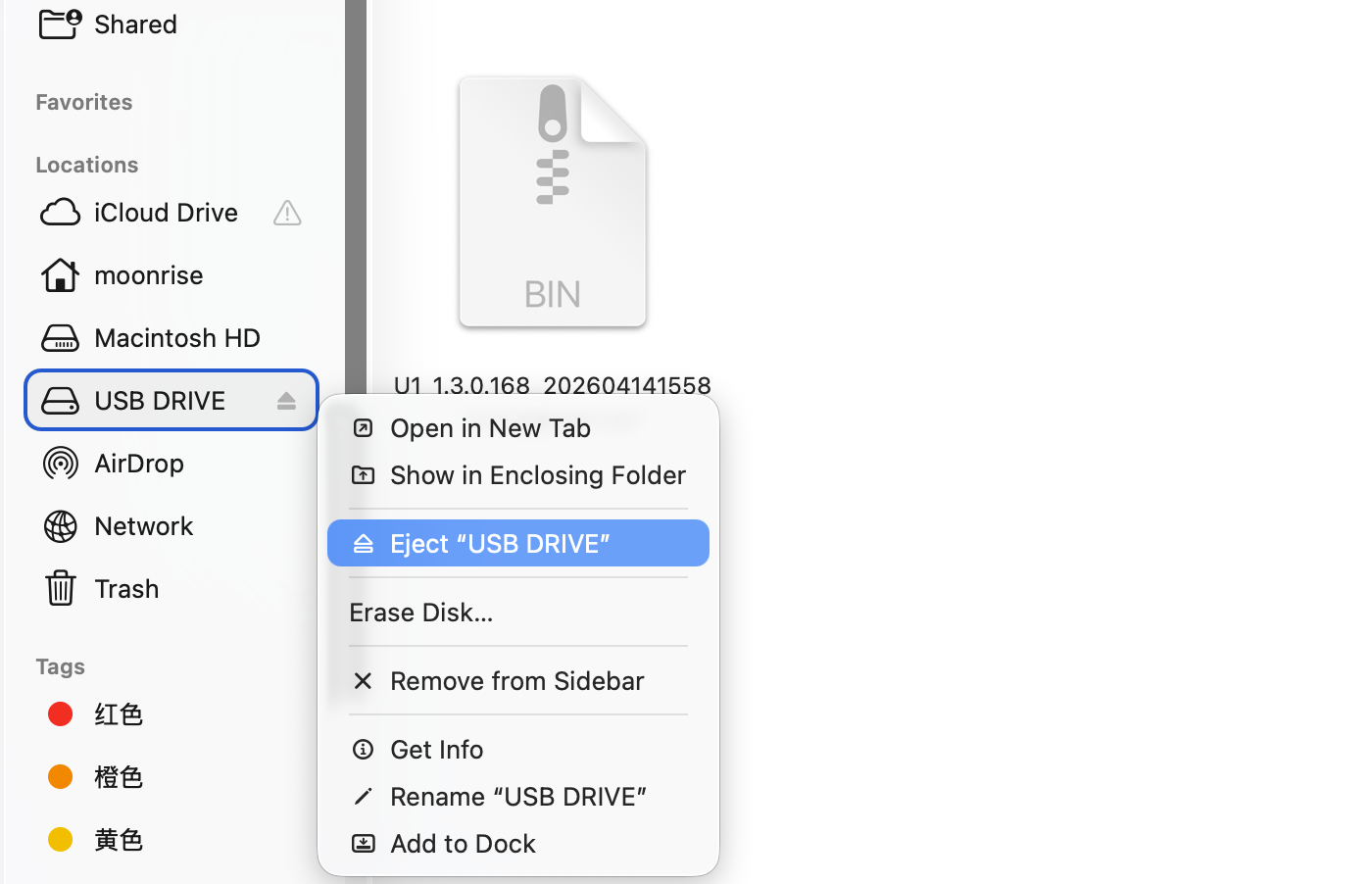Image resolution: width=1372 pixels, height=884 pixels.
Task: Open iCloud Drive in the sidebar
Action: click(165, 213)
